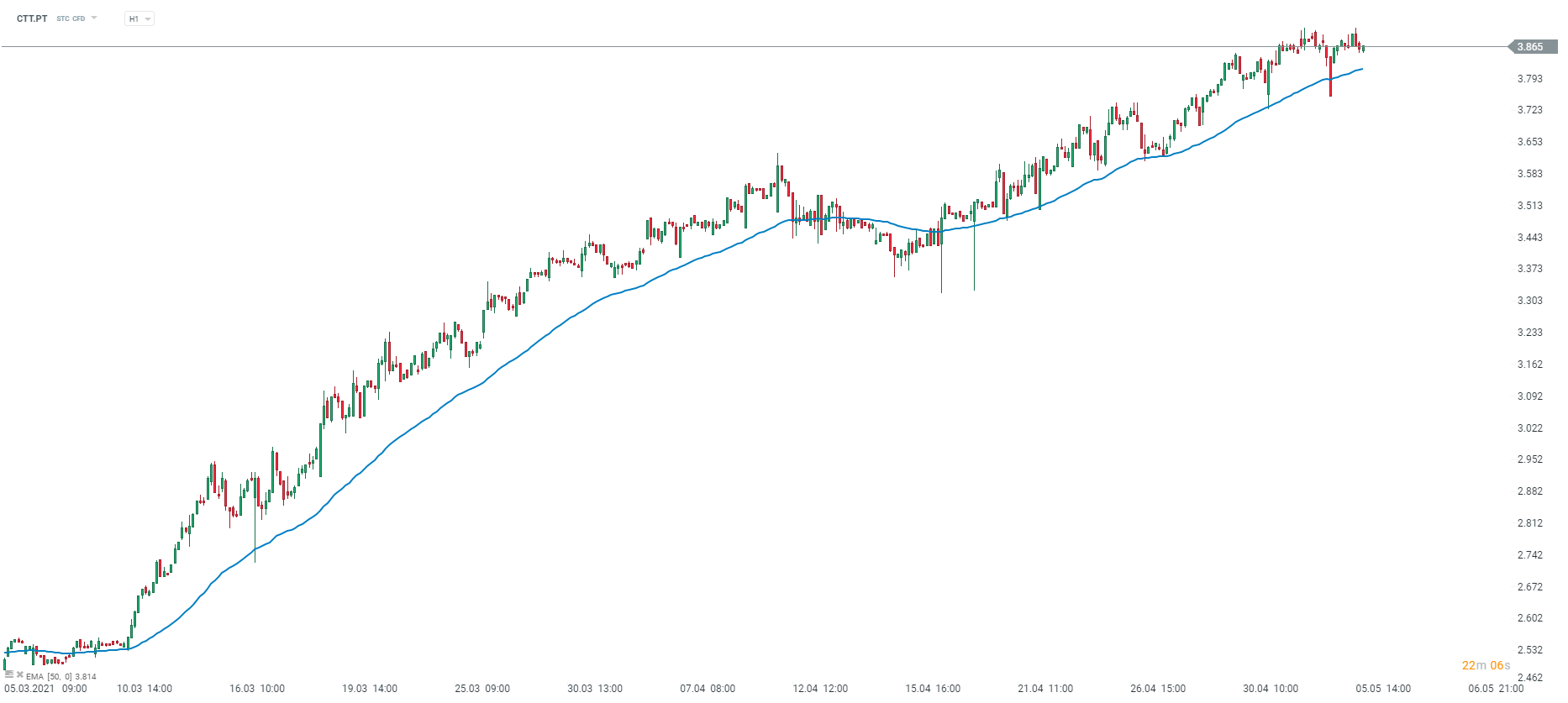Viewport: 1568px width, 703px height.
Task: Open the H1 timeframe dropdown
Action: (x=139, y=18)
